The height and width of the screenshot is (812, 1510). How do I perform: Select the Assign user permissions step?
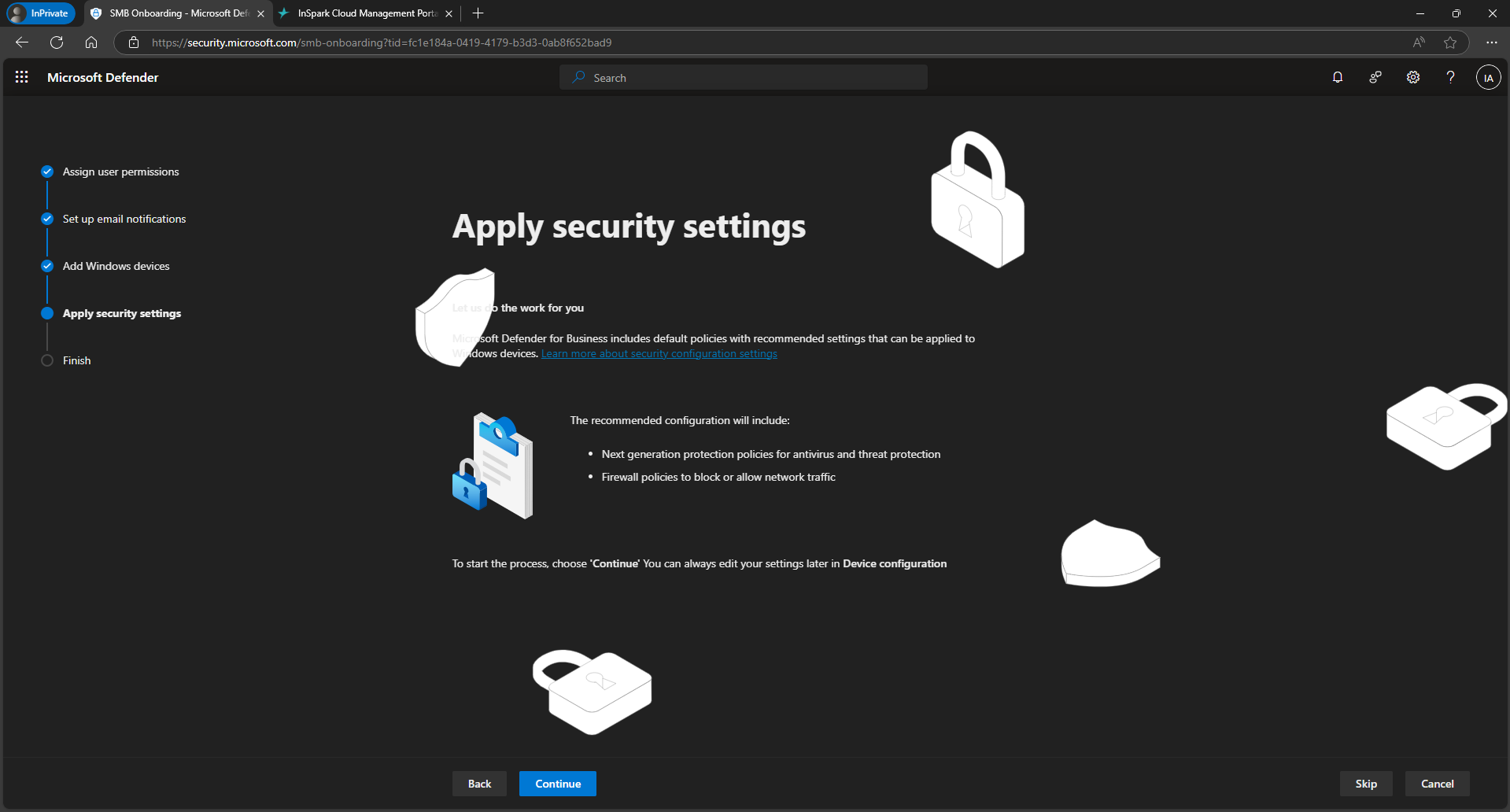pyautogui.click(x=120, y=172)
